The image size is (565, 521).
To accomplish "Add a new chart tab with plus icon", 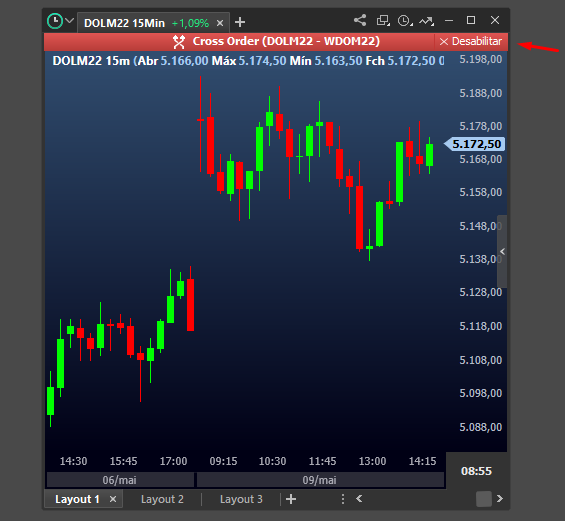I will click(240, 22).
